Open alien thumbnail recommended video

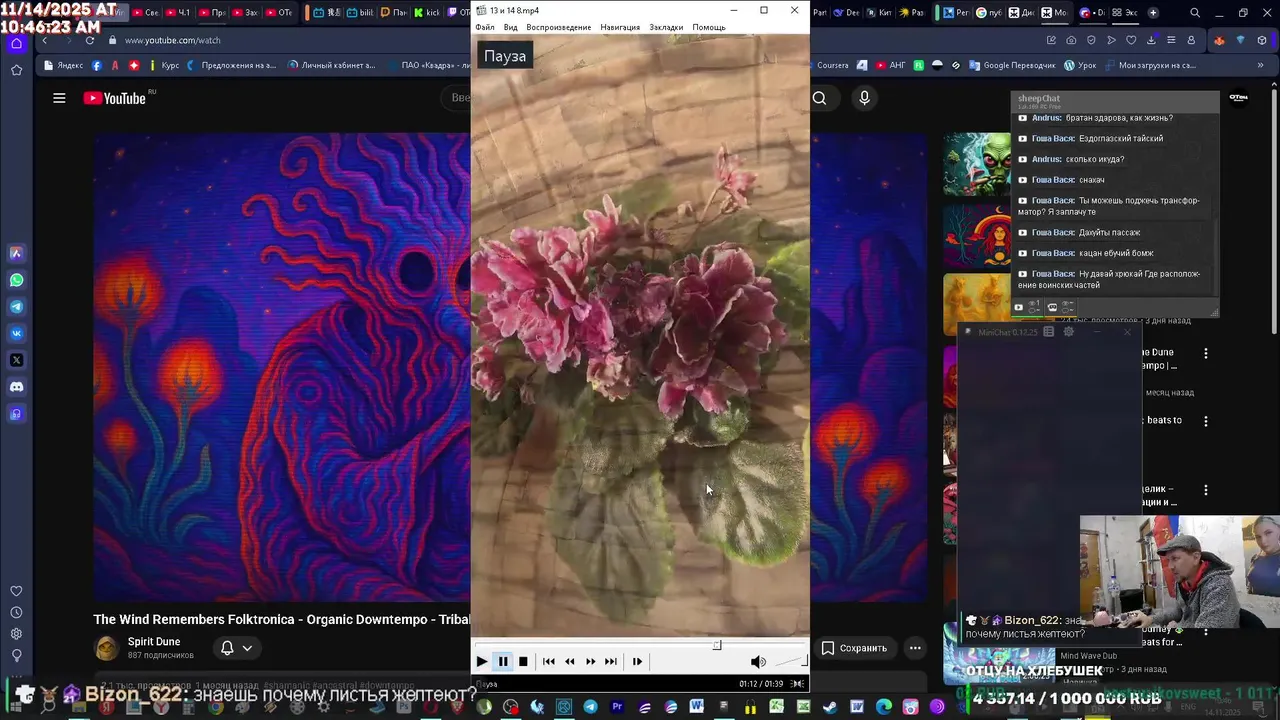point(977,165)
